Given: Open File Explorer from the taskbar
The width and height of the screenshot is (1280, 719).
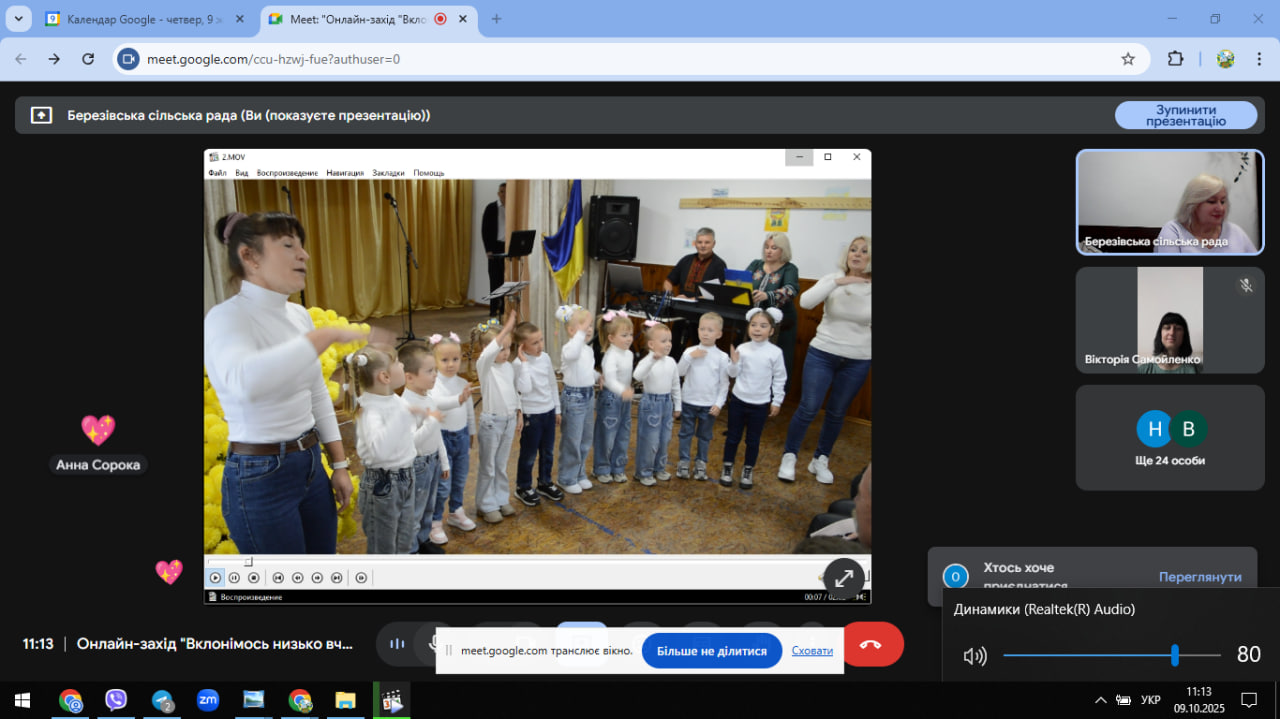Looking at the screenshot, I should pyautogui.click(x=345, y=700).
